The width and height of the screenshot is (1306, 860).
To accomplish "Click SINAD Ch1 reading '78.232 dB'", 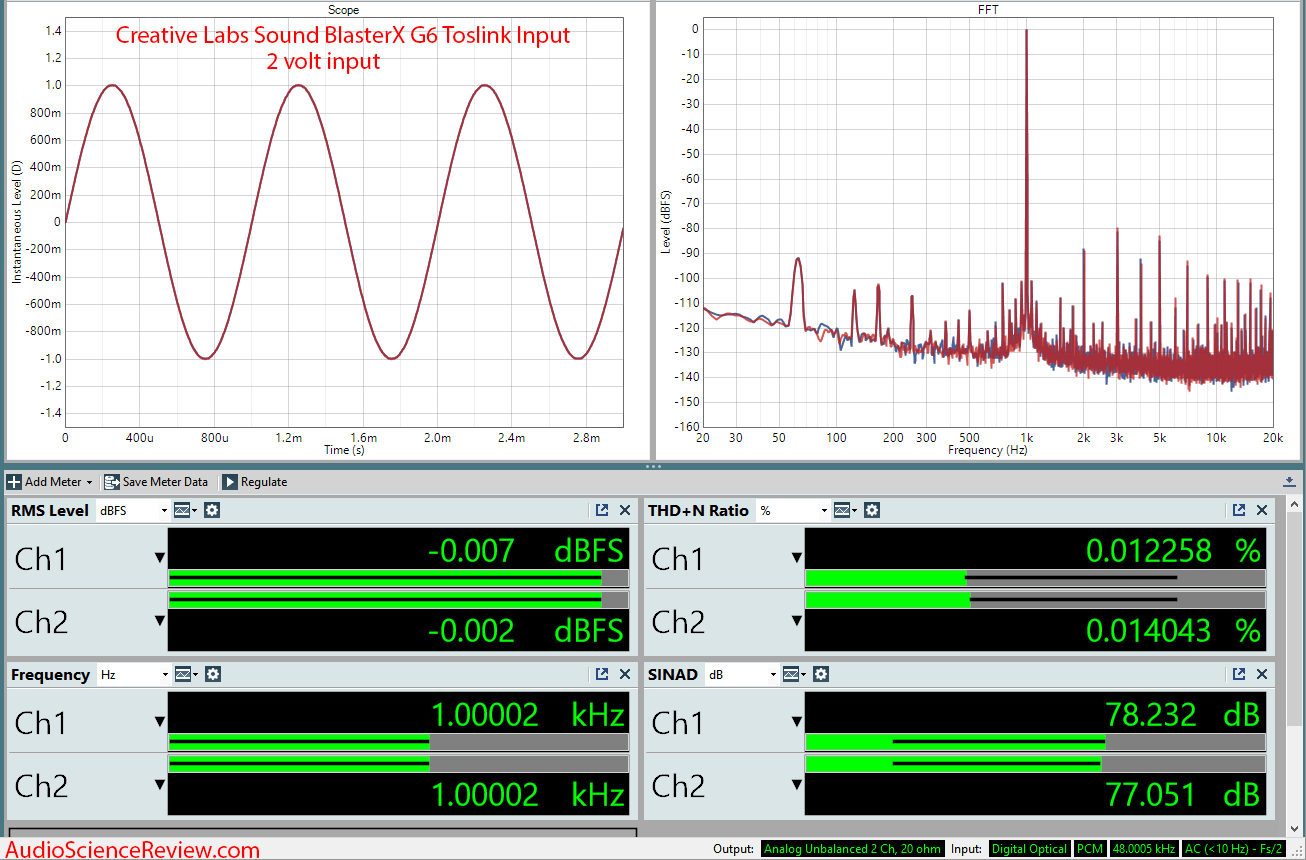I will pyautogui.click(x=1182, y=714).
